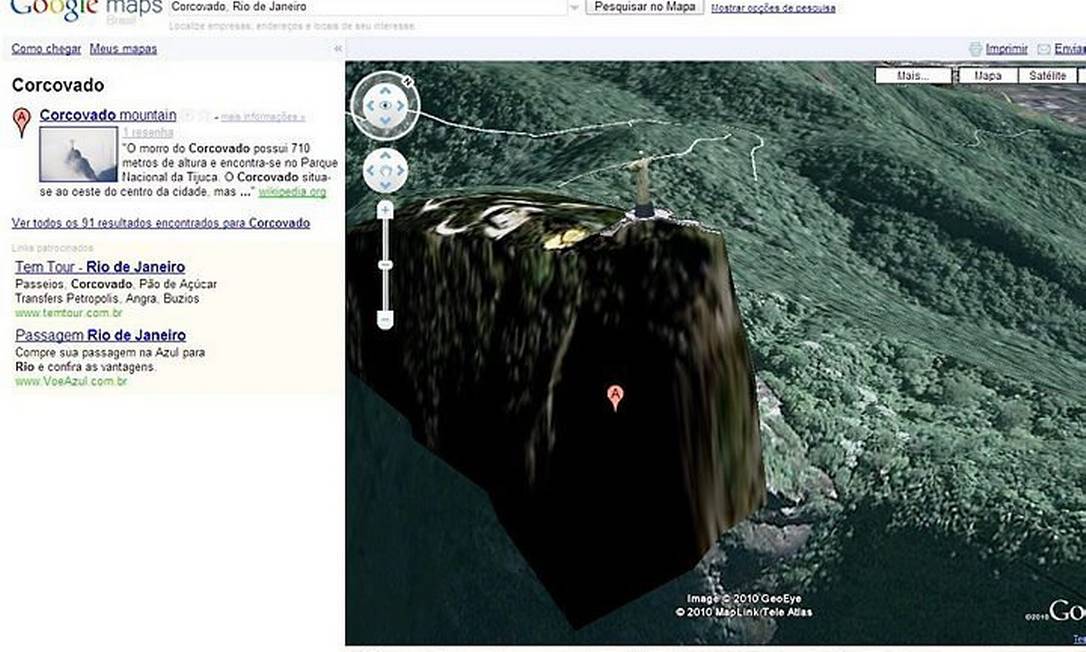Toggle the star to save Corcovado mountain

point(188,115)
